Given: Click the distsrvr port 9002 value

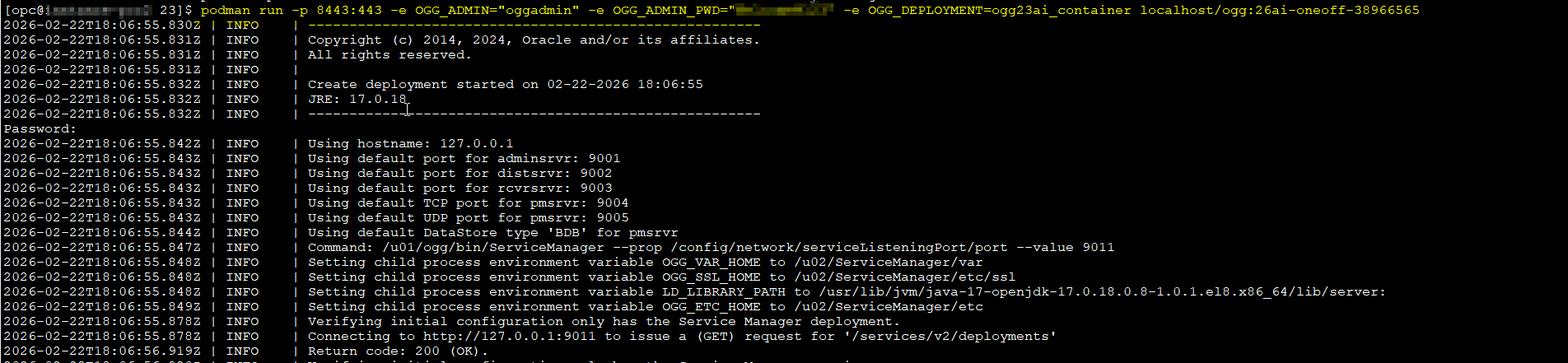Looking at the screenshot, I should pos(595,173).
